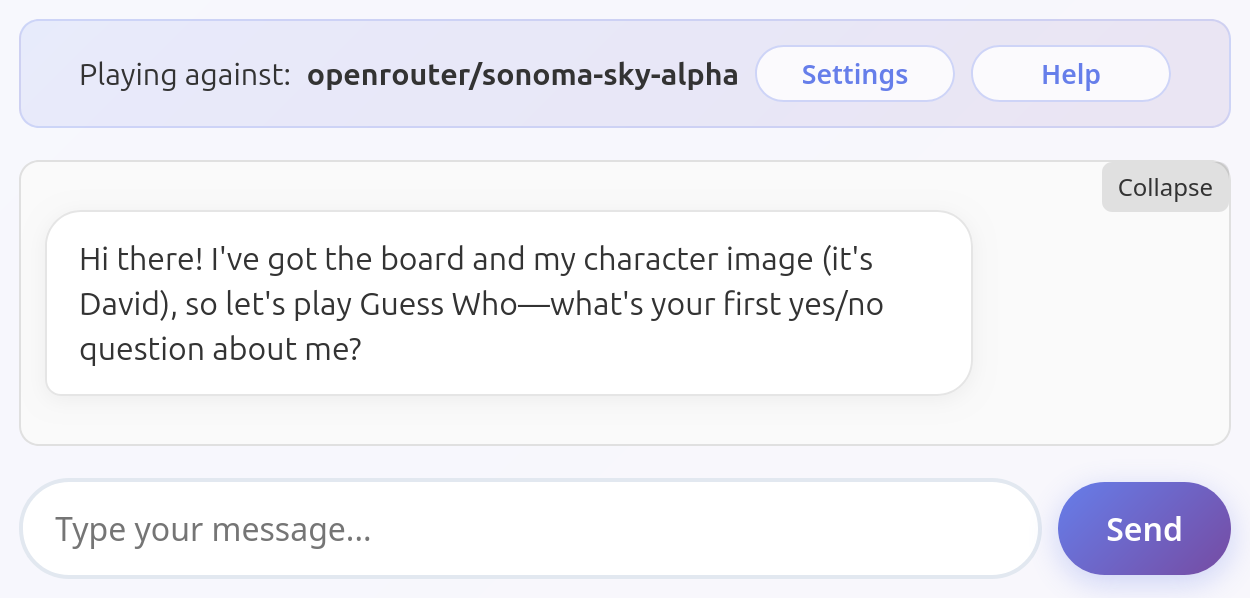Click the header banner's empty left edge
The width and height of the screenshot is (1250, 598).
pyautogui.click(x=48, y=74)
